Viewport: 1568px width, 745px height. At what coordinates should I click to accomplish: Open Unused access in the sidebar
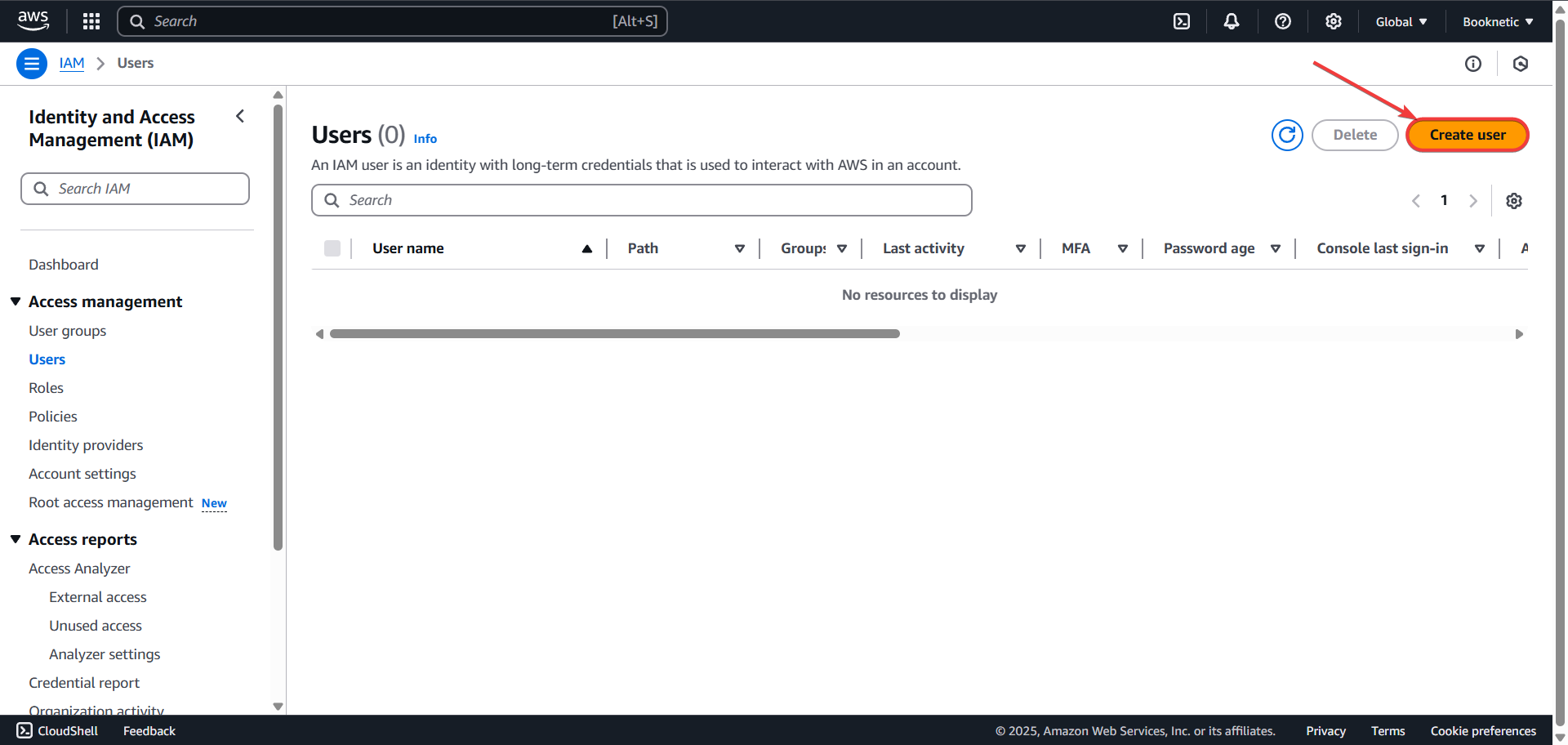(96, 626)
